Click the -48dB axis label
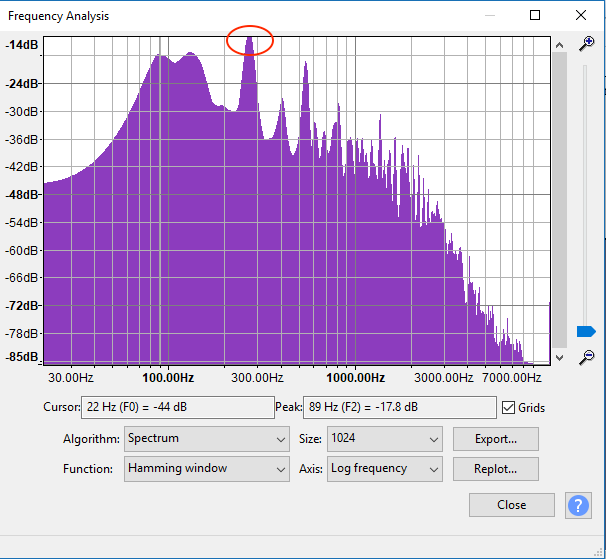 [22, 194]
